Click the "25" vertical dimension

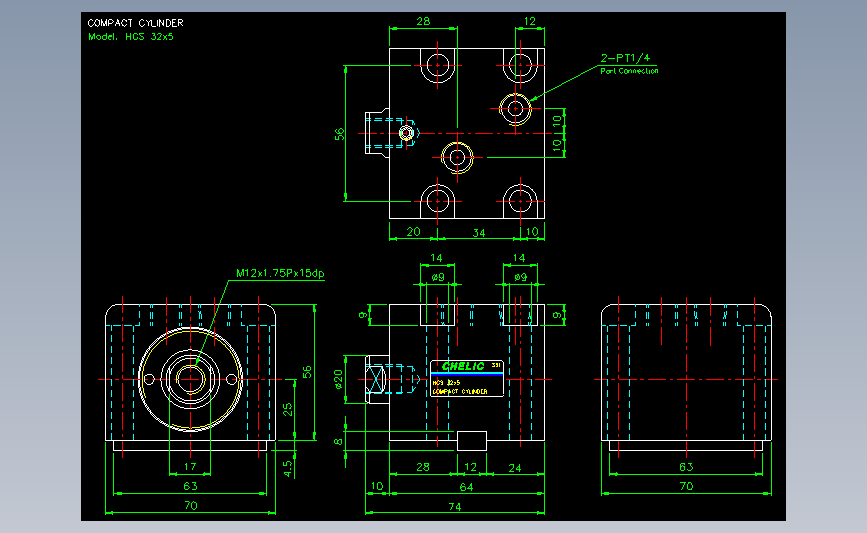point(288,409)
